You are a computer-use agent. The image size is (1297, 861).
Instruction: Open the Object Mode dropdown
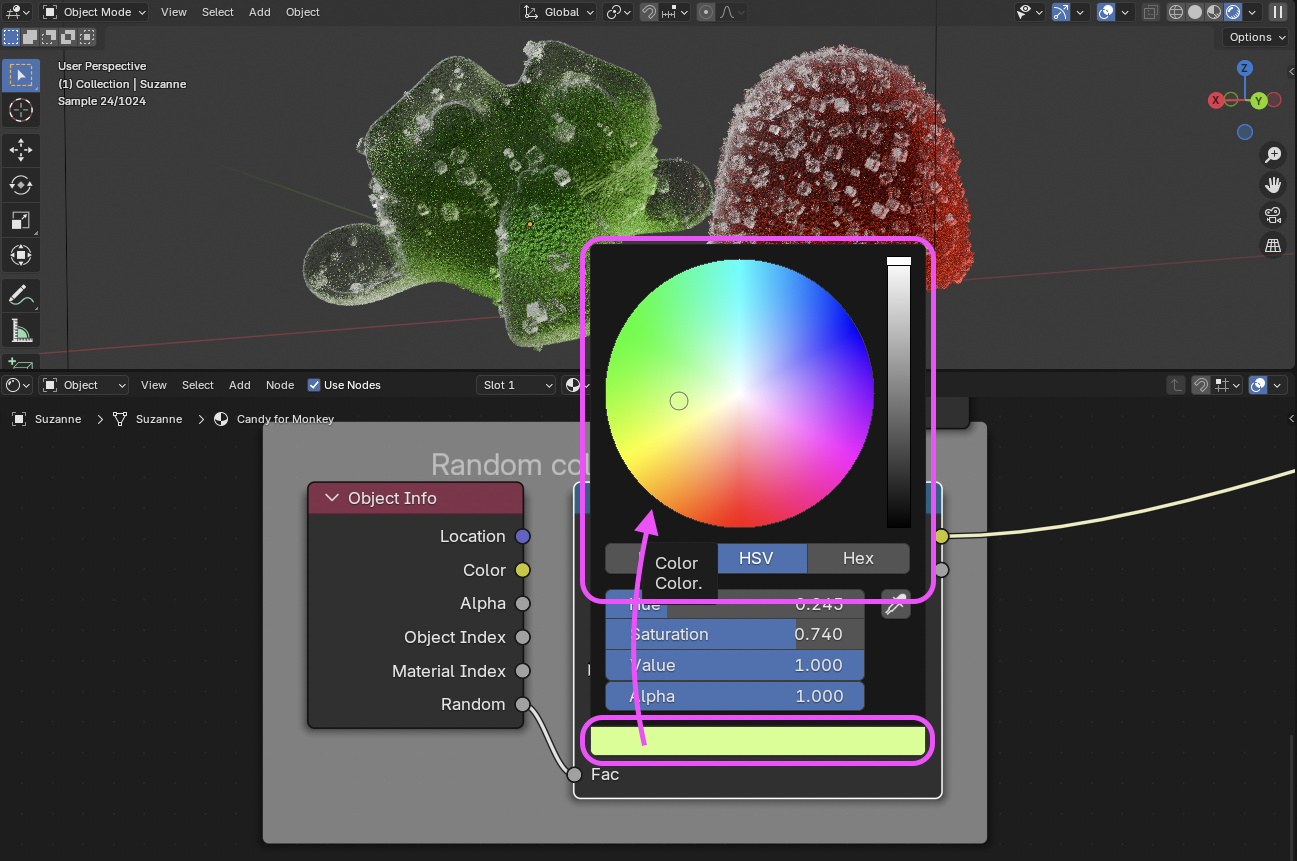point(95,12)
